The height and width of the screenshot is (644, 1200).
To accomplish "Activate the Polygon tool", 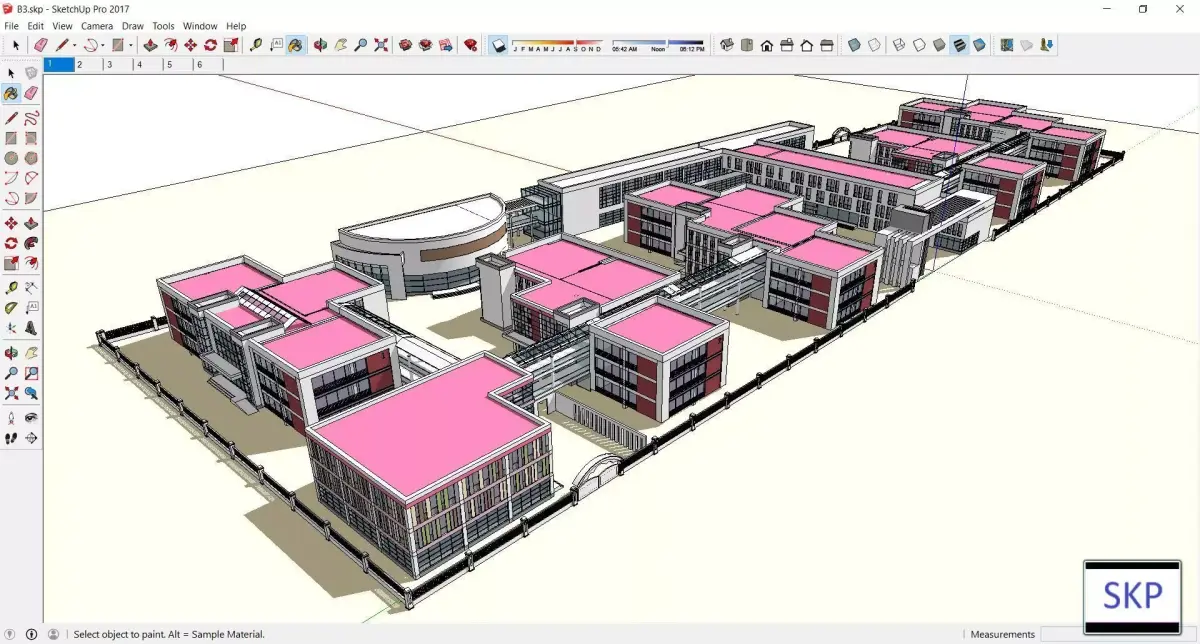I will pos(31,158).
